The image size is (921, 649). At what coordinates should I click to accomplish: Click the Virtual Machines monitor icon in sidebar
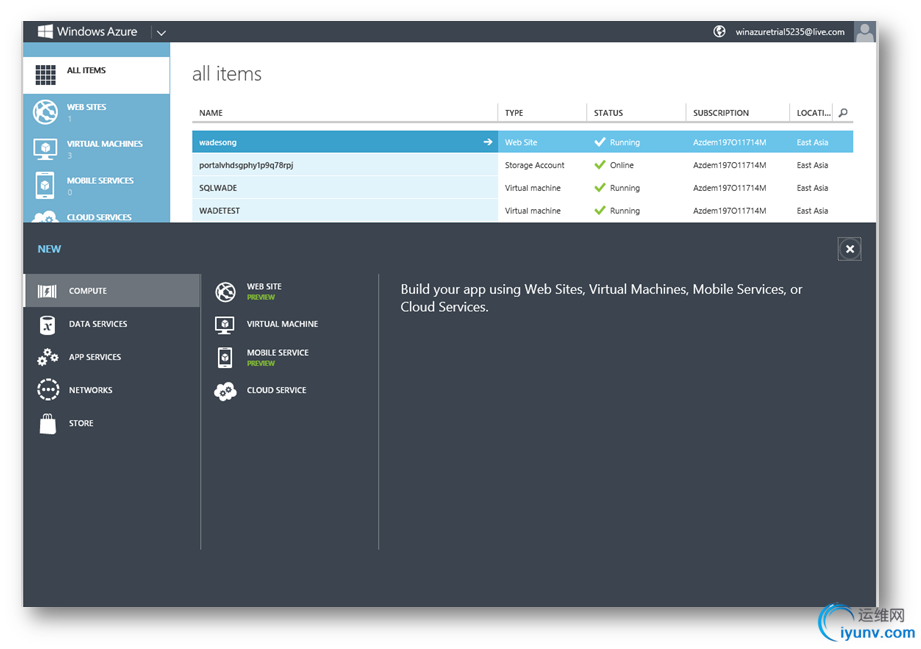pyautogui.click(x=45, y=149)
